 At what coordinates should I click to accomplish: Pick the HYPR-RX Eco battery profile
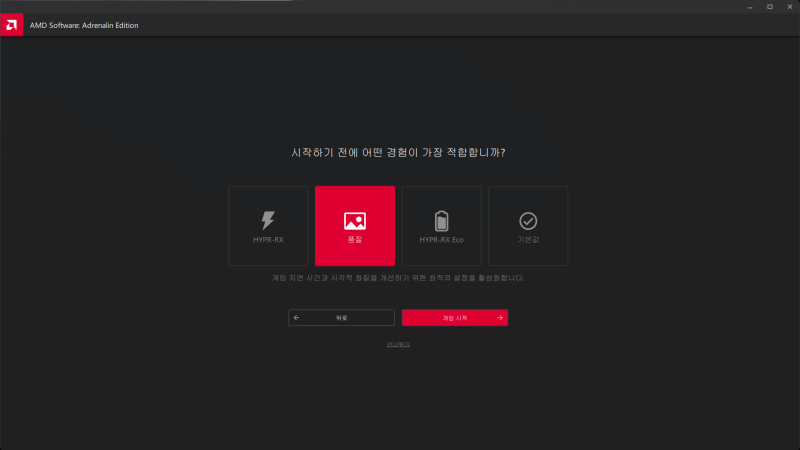[x=441, y=226]
